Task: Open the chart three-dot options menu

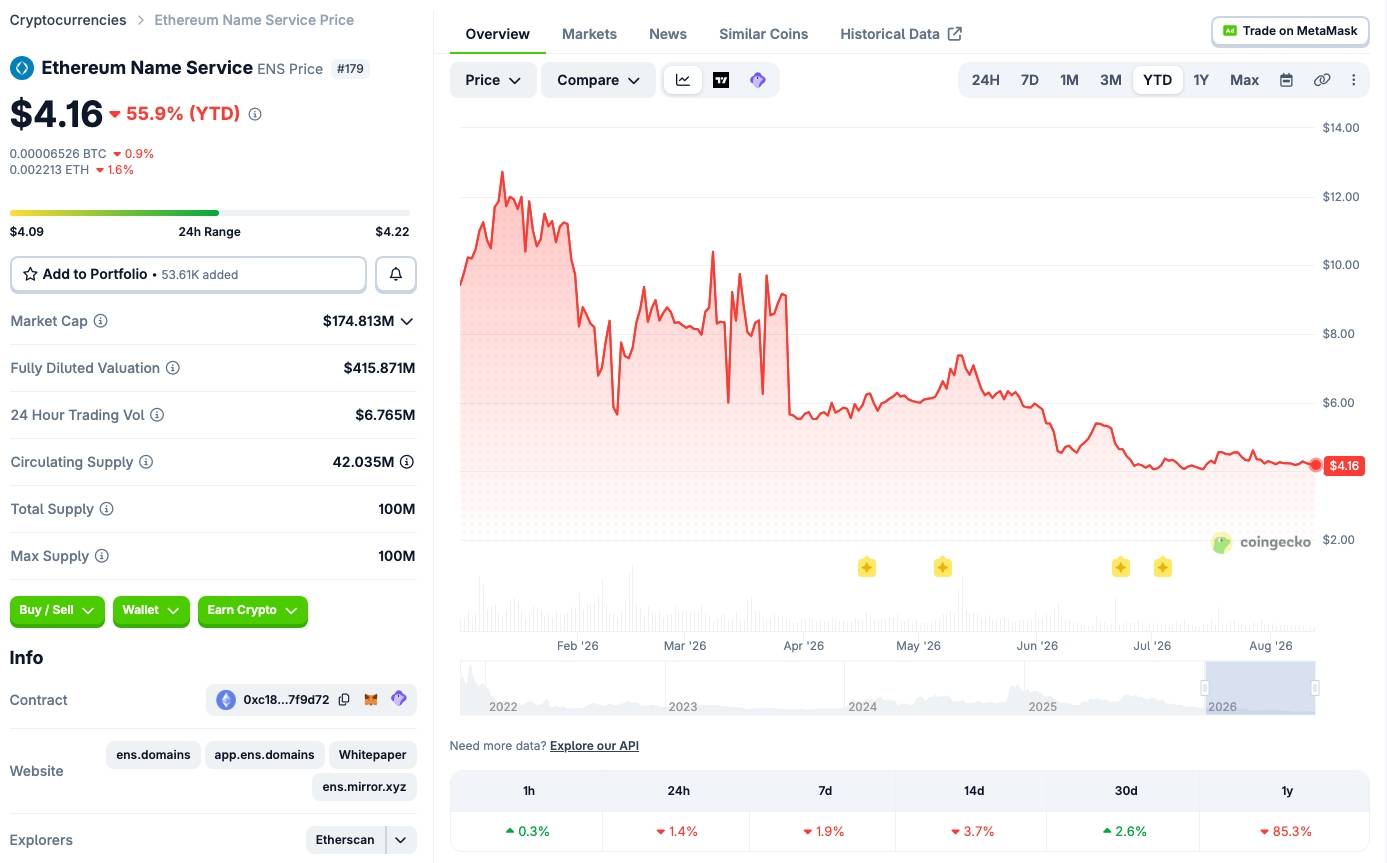Action: (x=1354, y=80)
